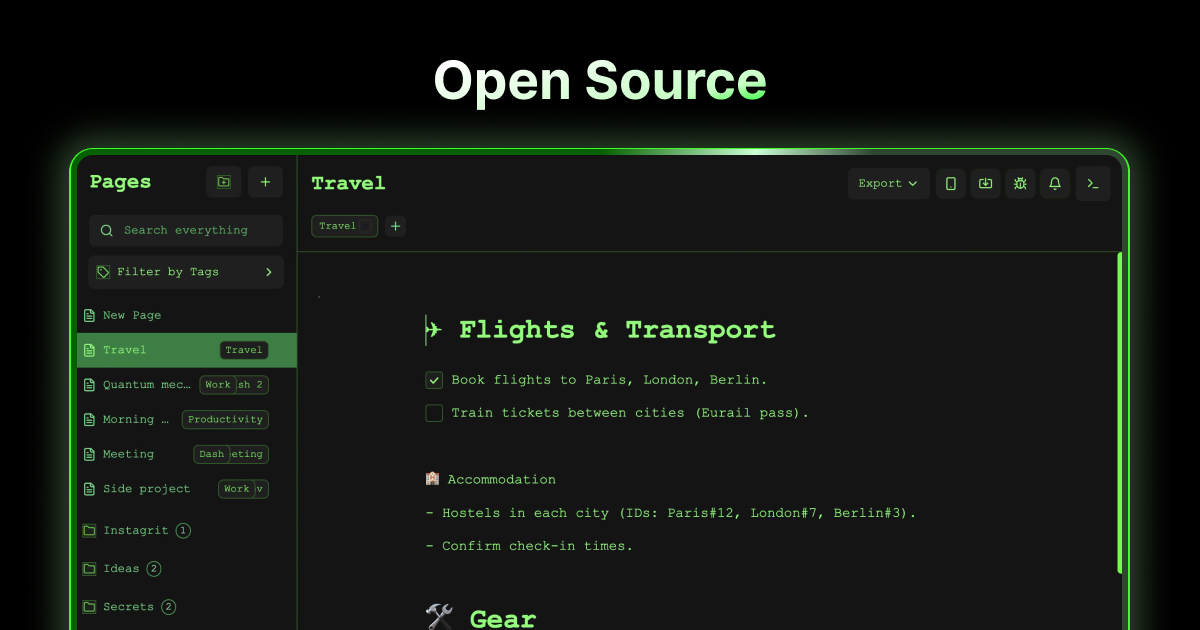The height and width of the screenshot is (630, 1200).
Task: Open the terminal command icon
Action: [1093, 183]
